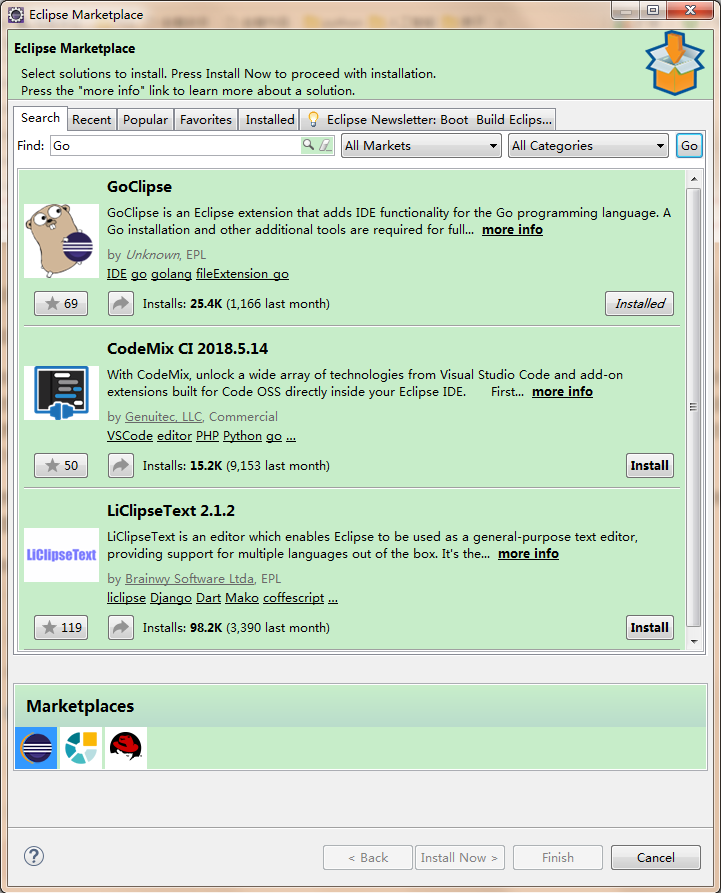The width and height of the screenshot is (723, 893).
Task: Click the results list scrollbar thumb
Action: click(693, 407)
